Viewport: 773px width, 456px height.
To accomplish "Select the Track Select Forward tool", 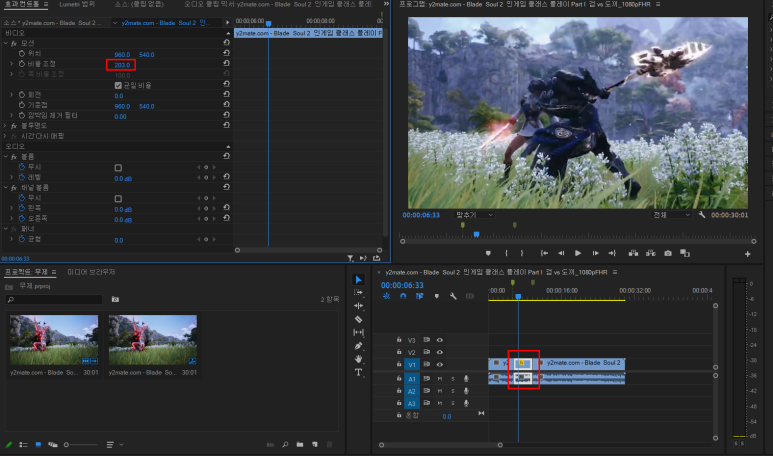I will click(358, 292).
